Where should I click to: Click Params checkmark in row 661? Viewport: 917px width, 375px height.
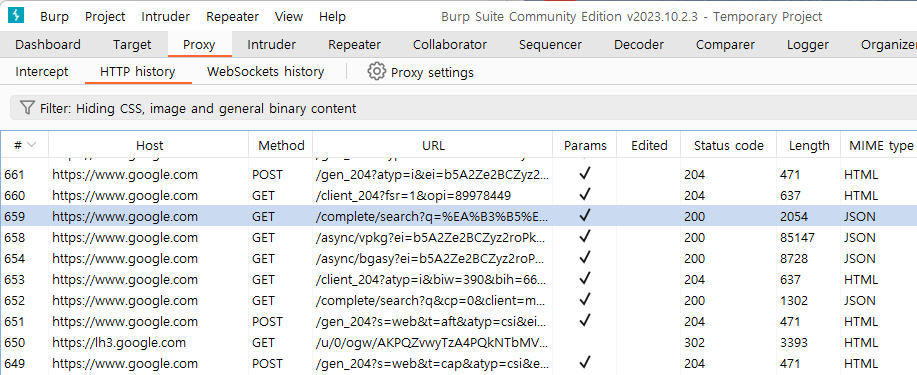[x=584, y=174]
